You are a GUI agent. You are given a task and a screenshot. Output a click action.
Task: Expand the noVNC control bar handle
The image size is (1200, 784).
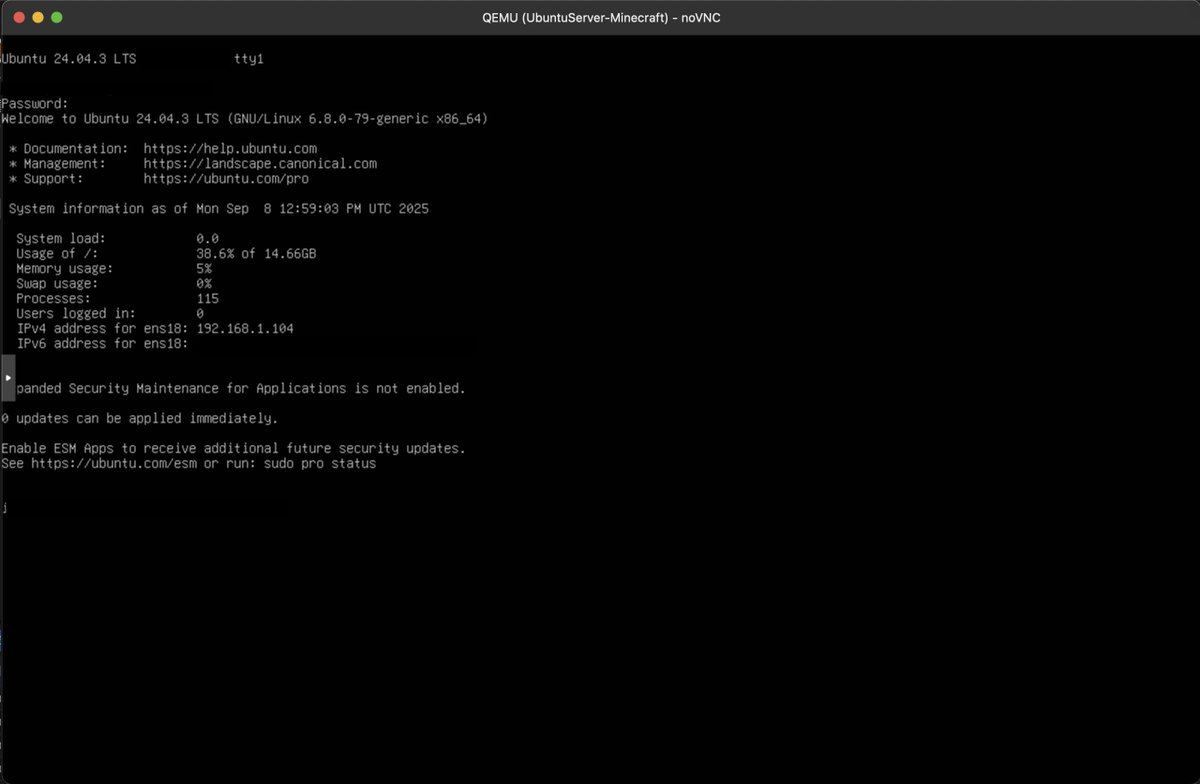pyautogui.click(x=6, y=377)
